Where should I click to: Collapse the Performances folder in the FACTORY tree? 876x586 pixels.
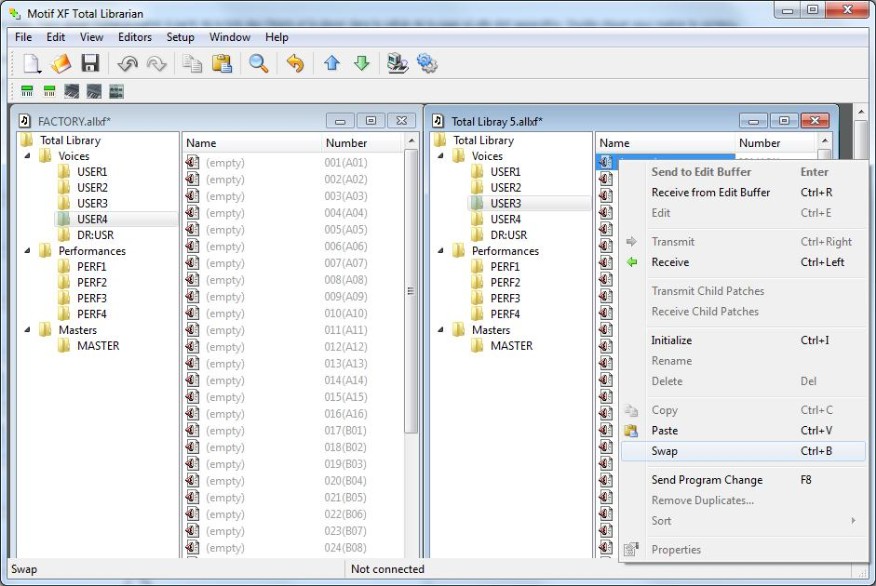27,251
